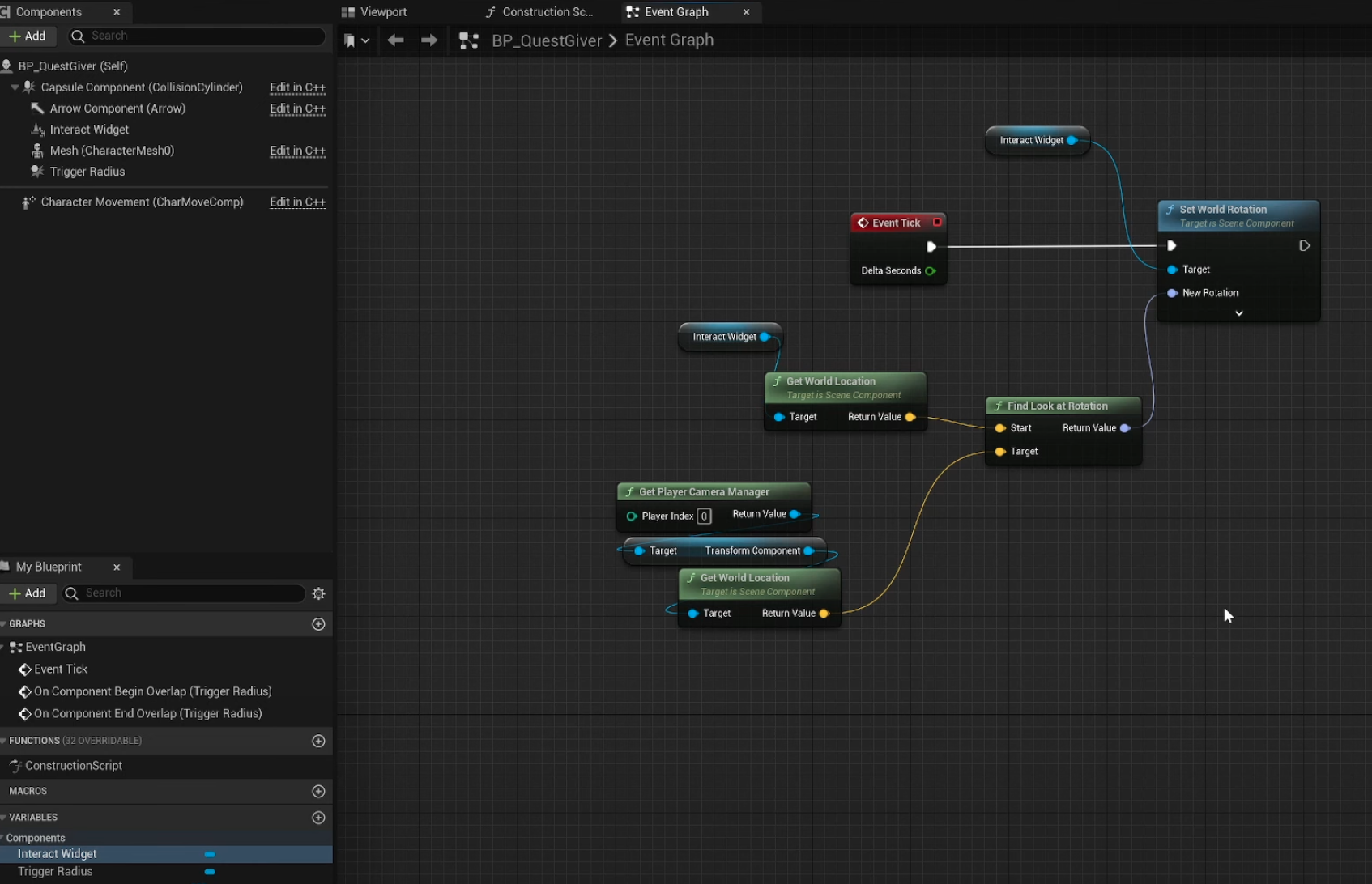Open Edit in C++ link for Arrow Component

pos(297,108)
